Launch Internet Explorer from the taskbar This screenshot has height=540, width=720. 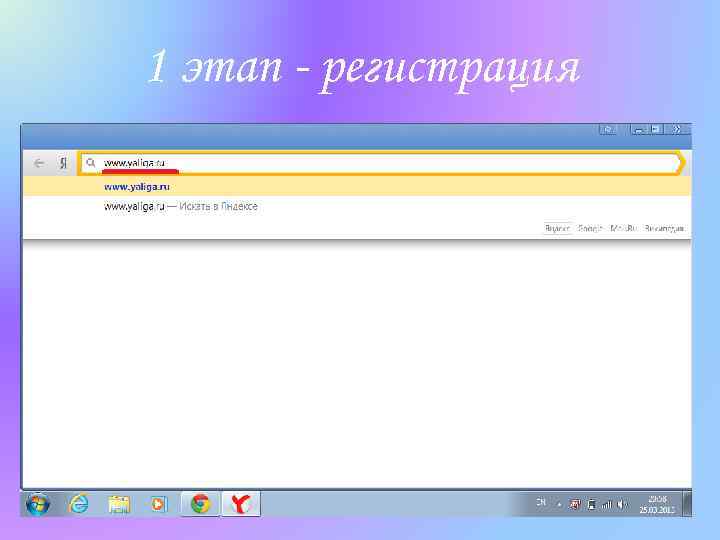click(79, 504)
